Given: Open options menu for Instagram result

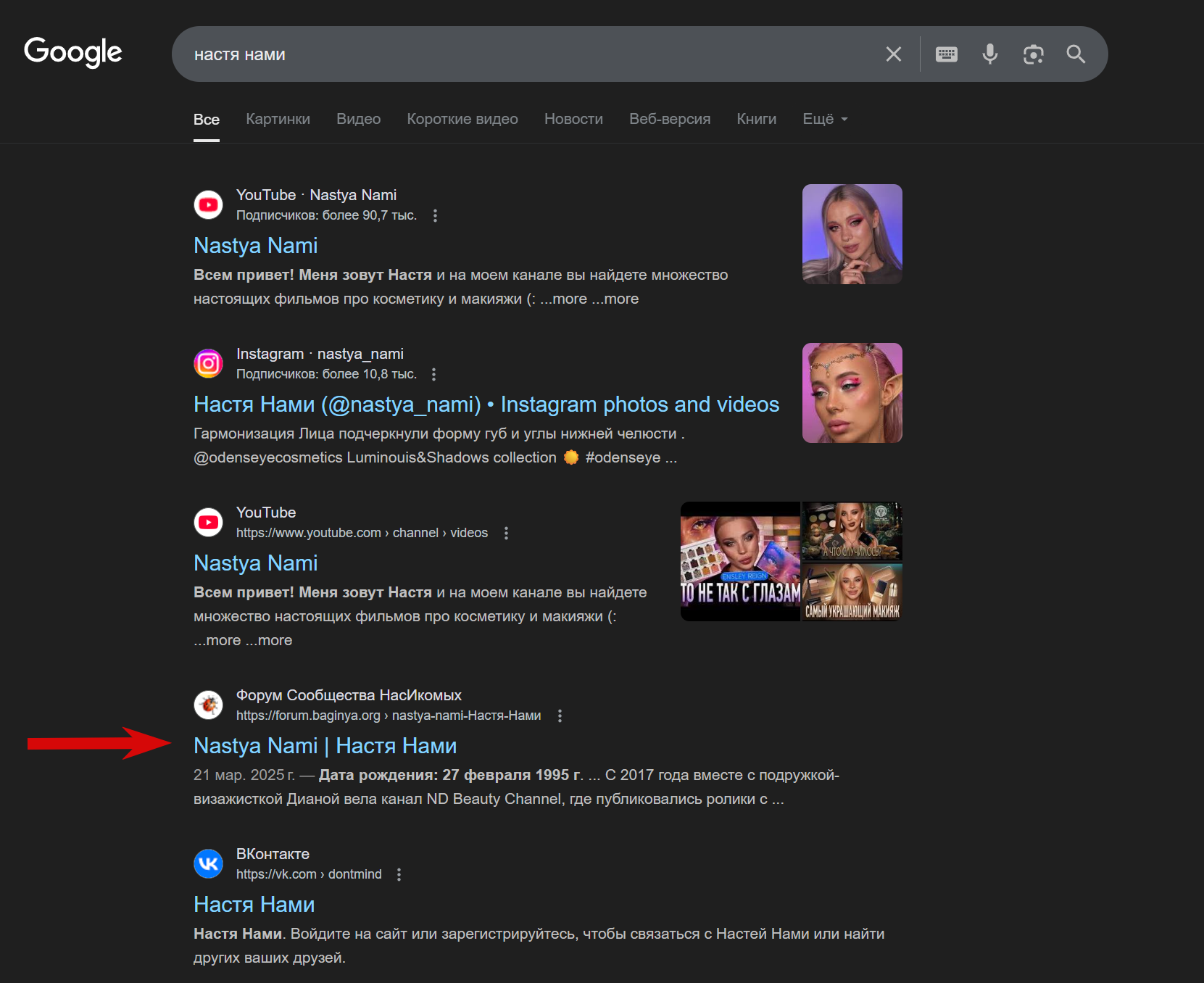Looking at the screenshot, I should pyautogui.click(x=433, y=374).
